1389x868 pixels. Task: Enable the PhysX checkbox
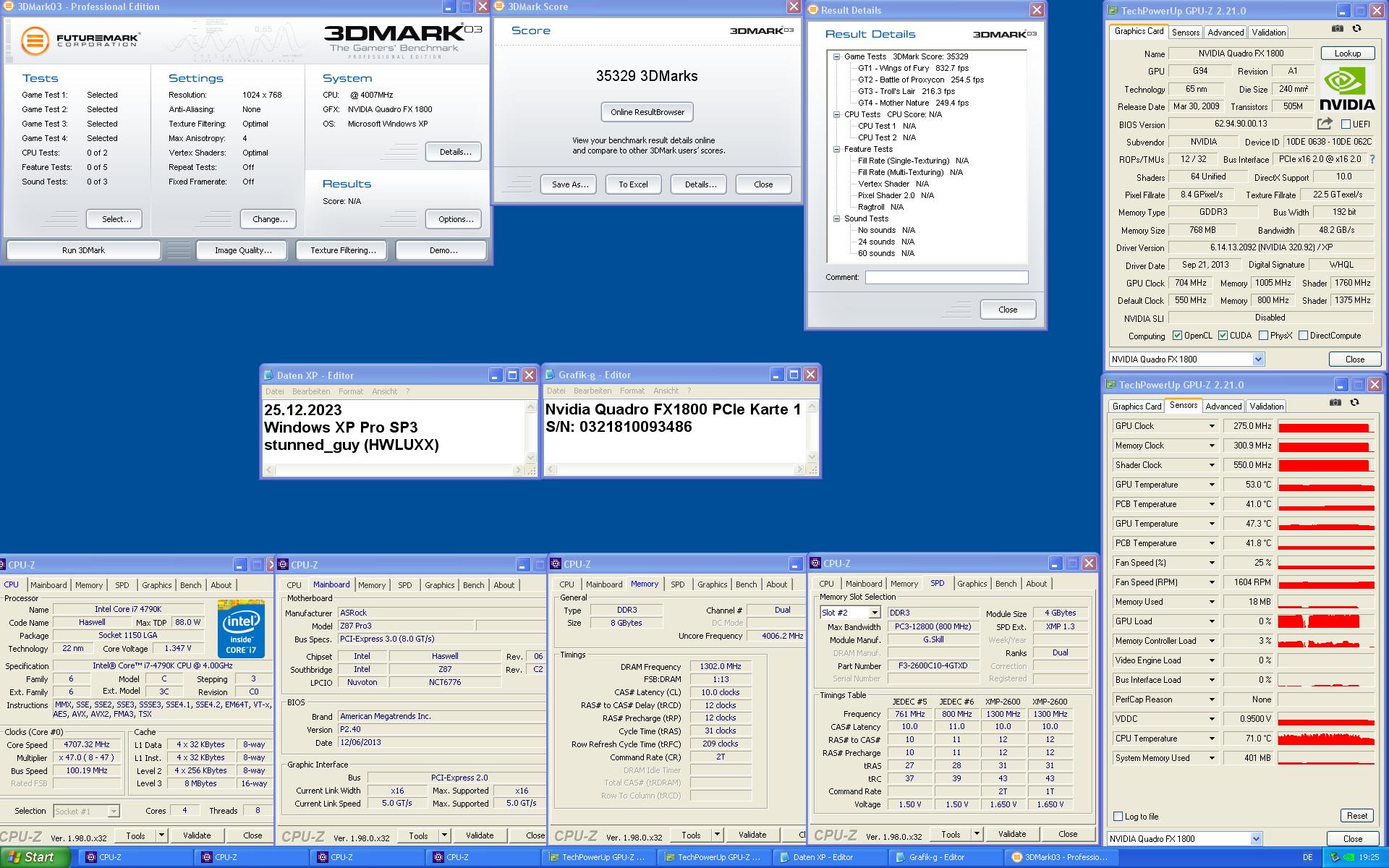(x=1263, y=336)
